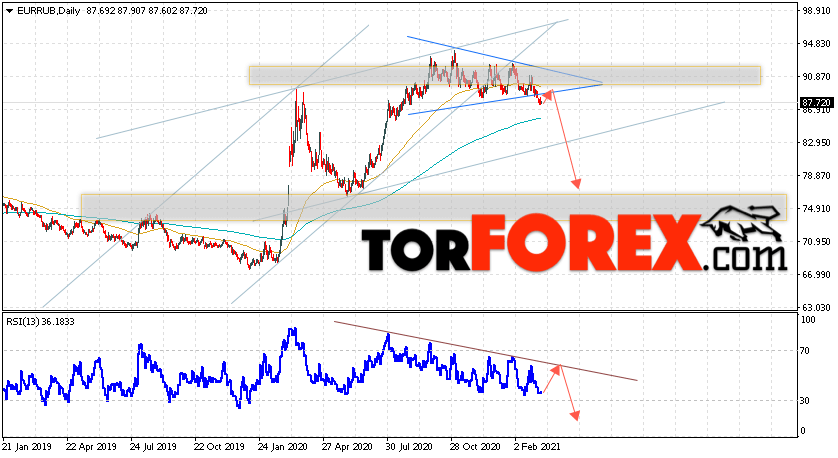Click the 24 Jan 2020 date label

click(282, 446)
